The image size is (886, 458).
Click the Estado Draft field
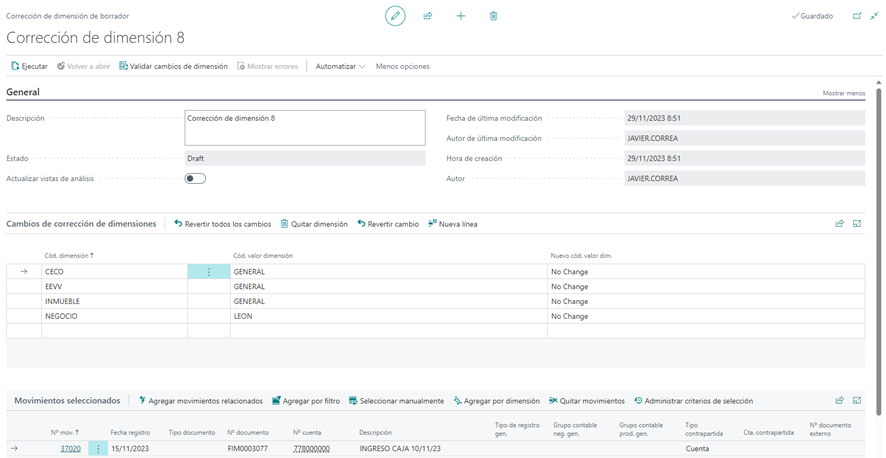pos(305,159)
